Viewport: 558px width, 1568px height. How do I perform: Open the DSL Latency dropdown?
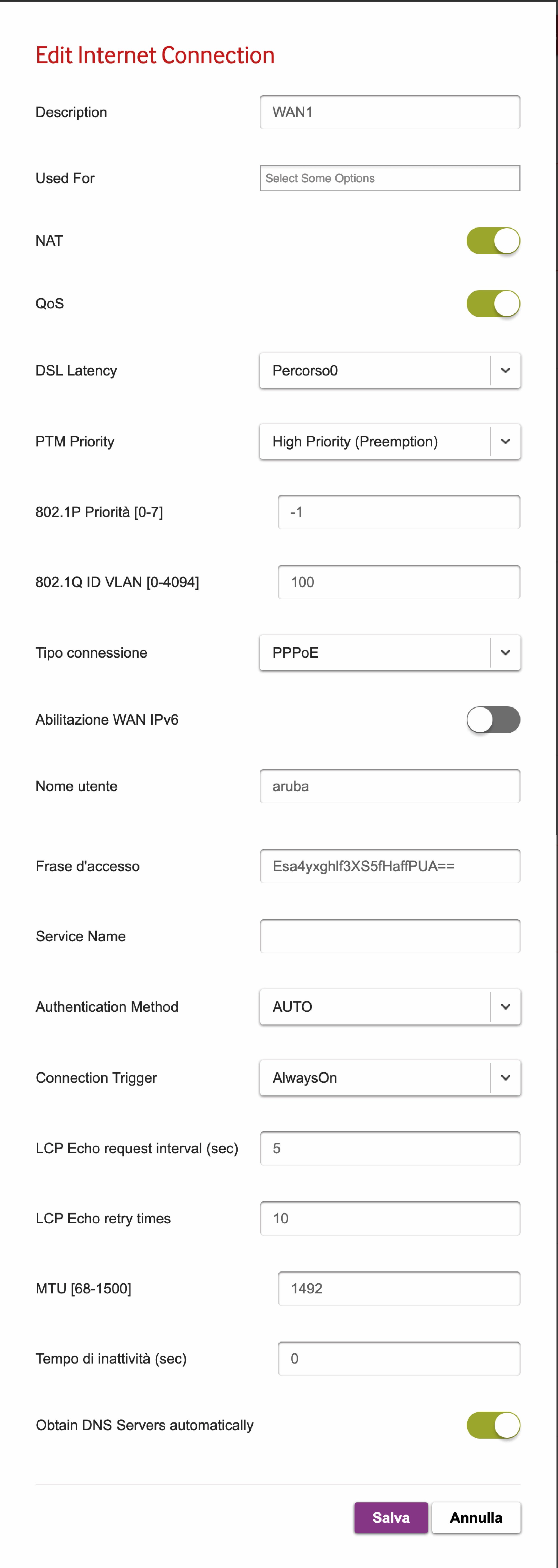[389, 371]
